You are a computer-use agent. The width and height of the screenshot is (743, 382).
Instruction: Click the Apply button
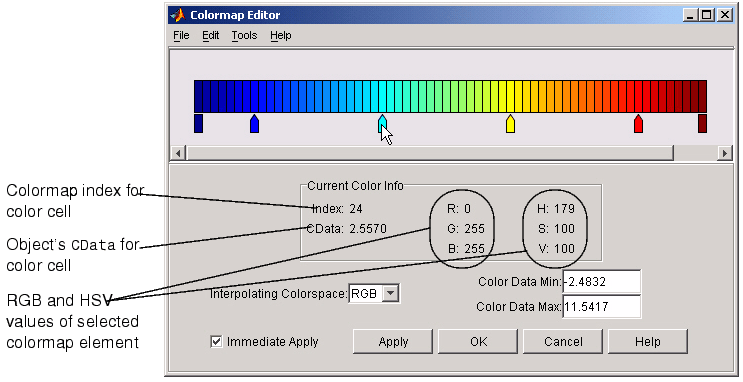point(393,342)
